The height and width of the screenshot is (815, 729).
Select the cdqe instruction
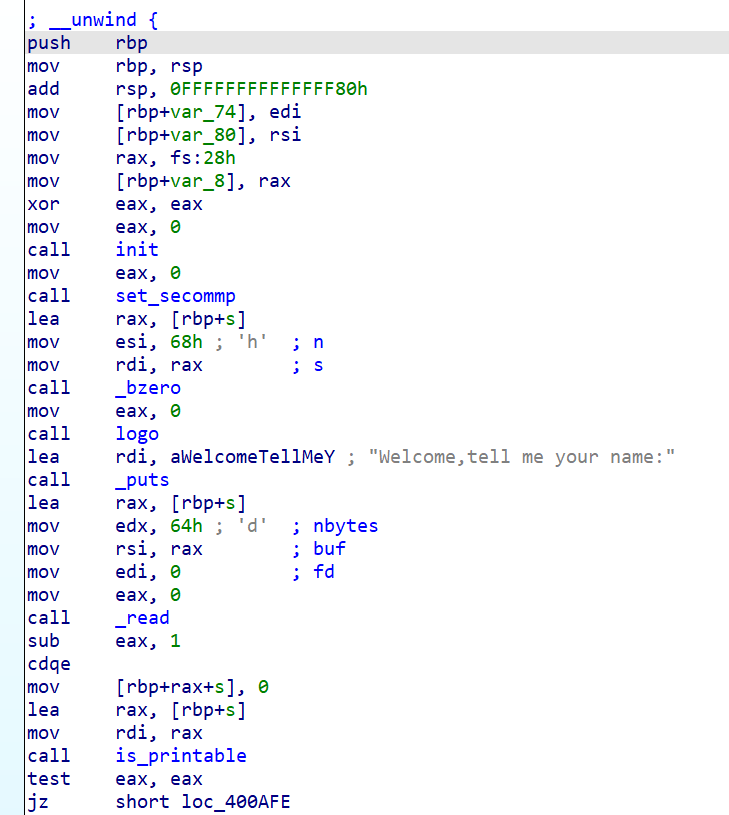coord(46,664)
